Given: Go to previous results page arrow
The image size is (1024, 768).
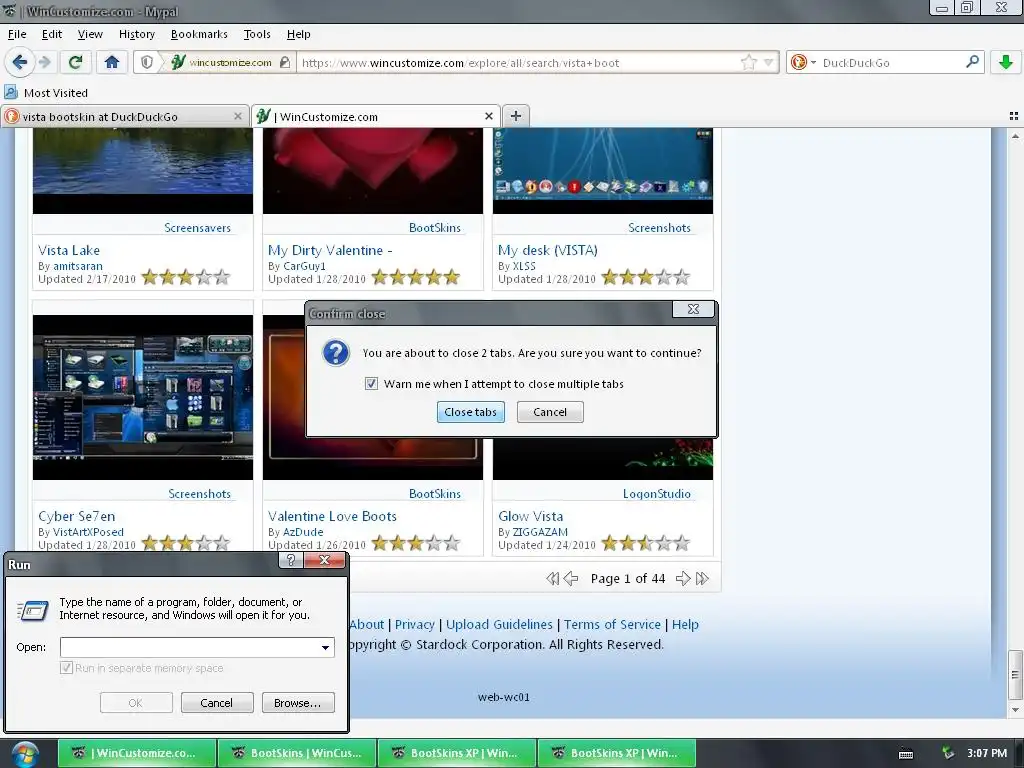Looking at the screenshot, I should click(x=571, y=579).
